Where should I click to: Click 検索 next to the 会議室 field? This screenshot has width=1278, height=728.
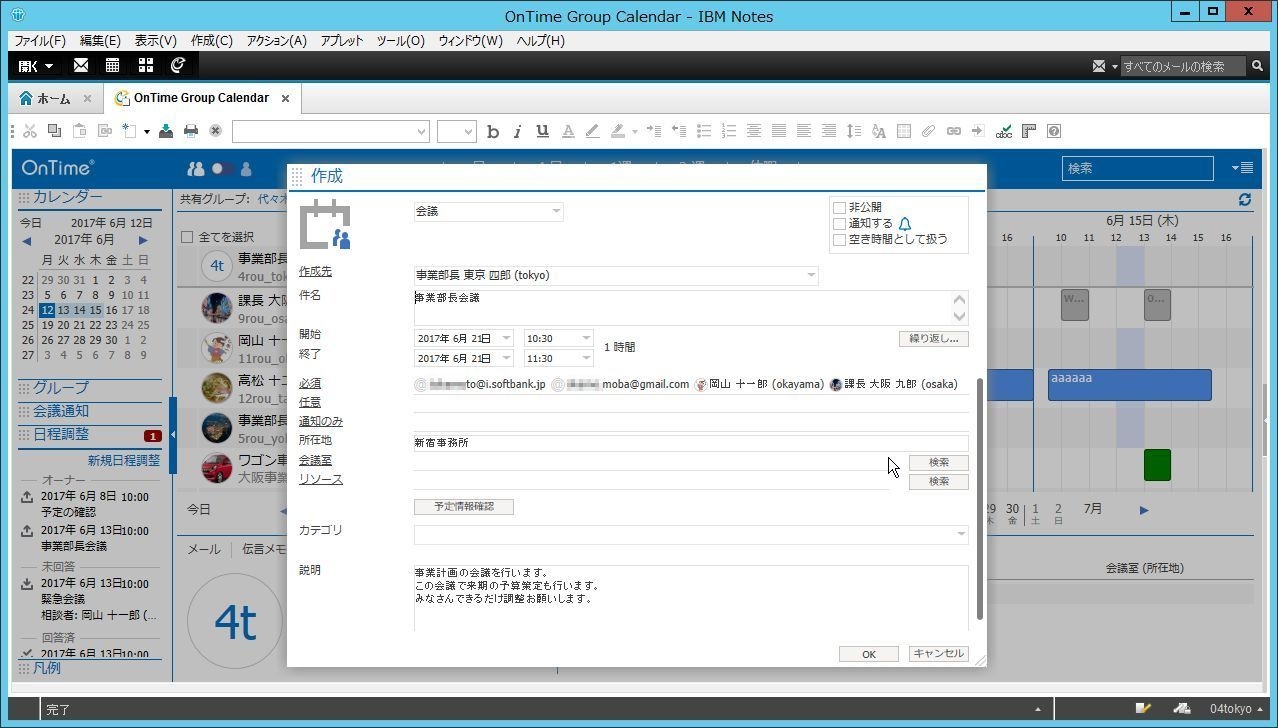click(937, 461)
